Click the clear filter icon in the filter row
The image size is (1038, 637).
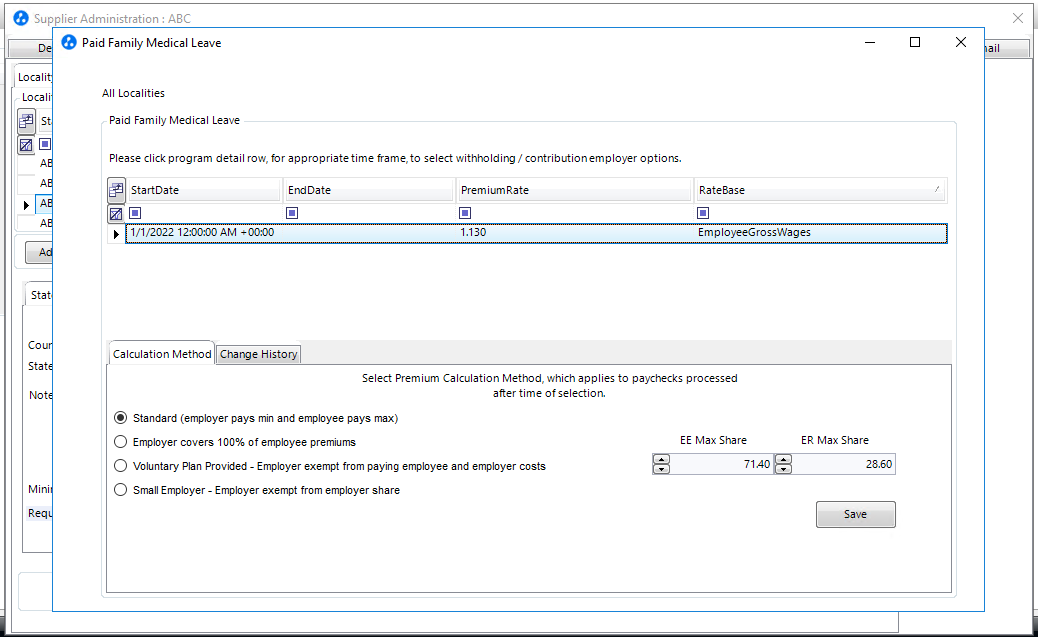(116, 213)
